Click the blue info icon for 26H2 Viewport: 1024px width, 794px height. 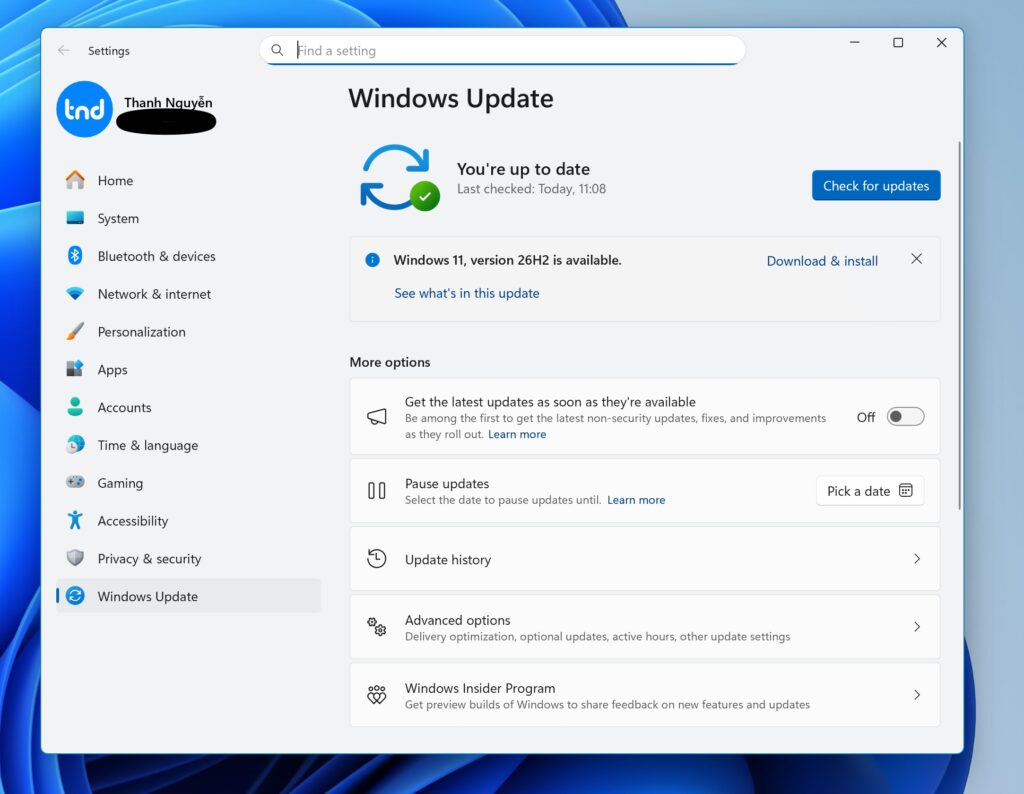(x=372, y=260)
